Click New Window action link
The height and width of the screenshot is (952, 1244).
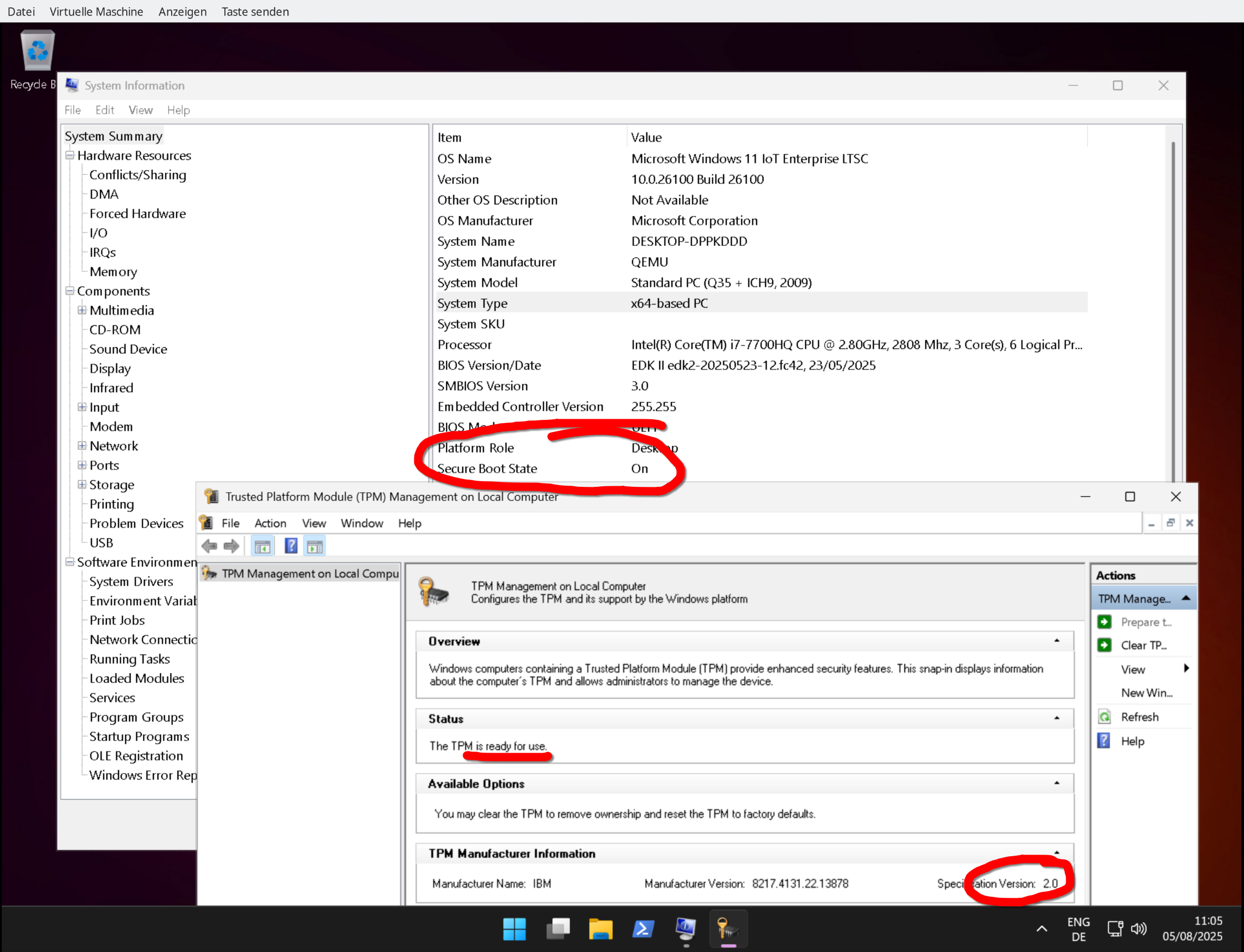(x=1147, y=692)
